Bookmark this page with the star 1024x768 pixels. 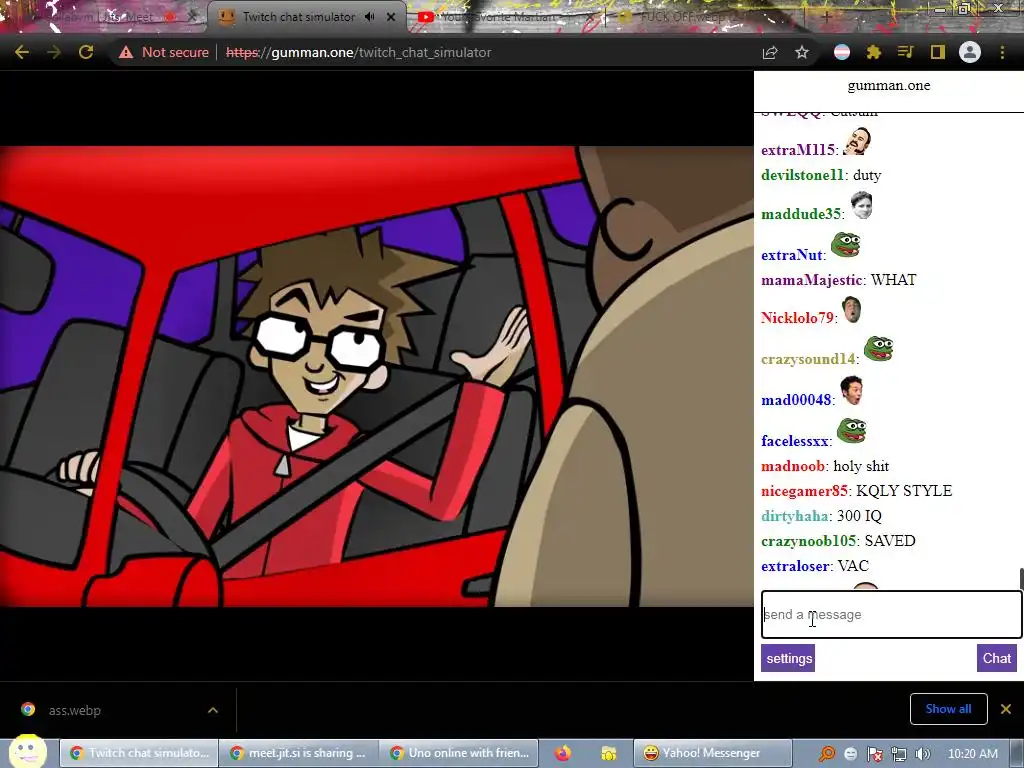click(x=802, y=53)
